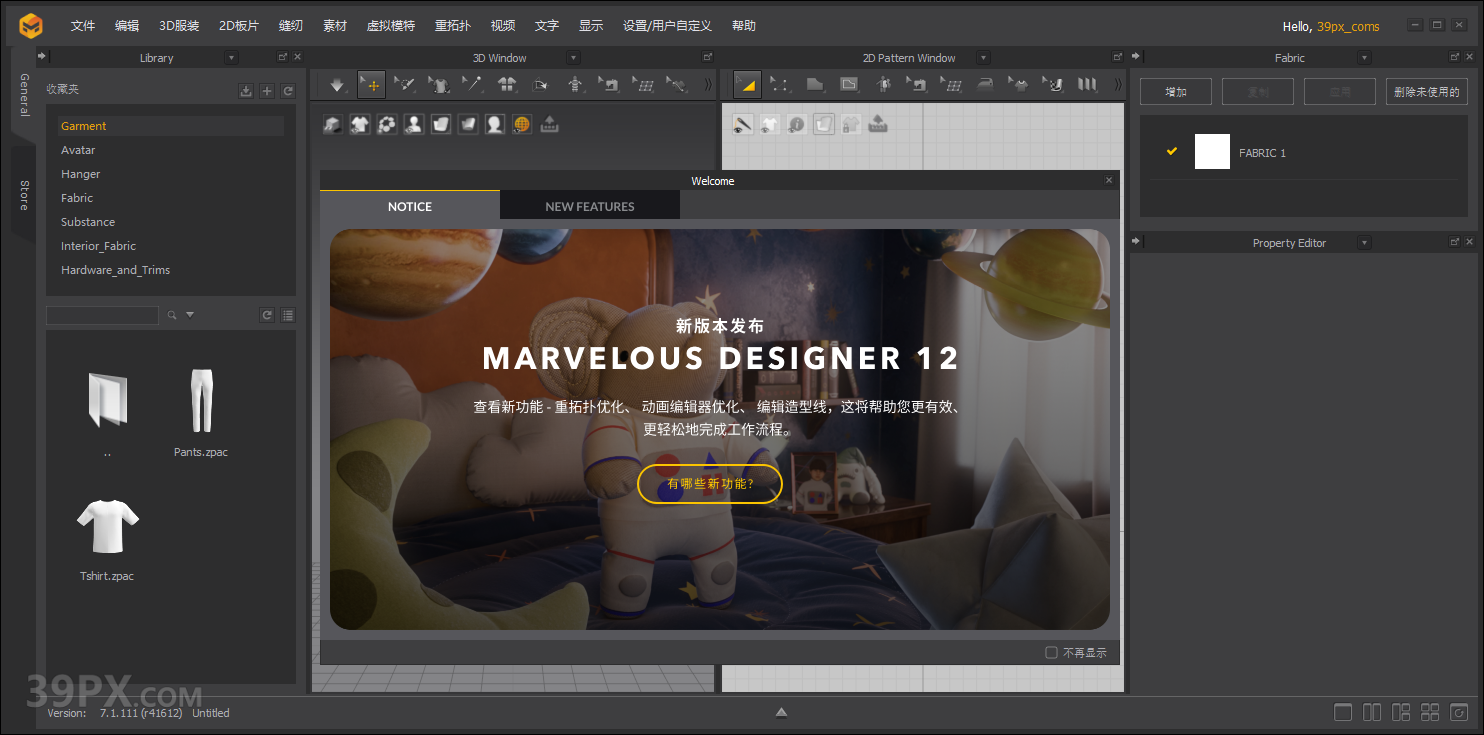Viewport: 1484px width, 735px height.
Task: Switch to the Store sidebar tab
Action: (23, 195)
